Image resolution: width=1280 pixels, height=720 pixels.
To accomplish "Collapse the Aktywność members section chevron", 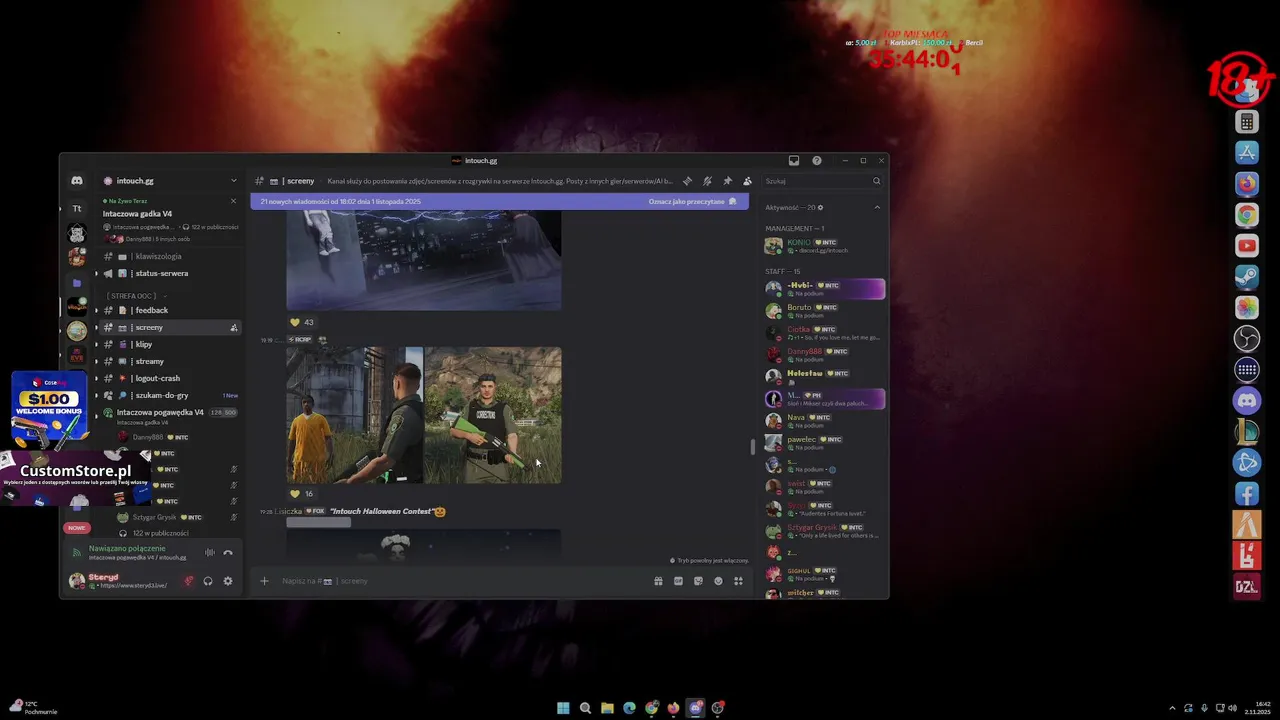I will (x=877, y=207).
